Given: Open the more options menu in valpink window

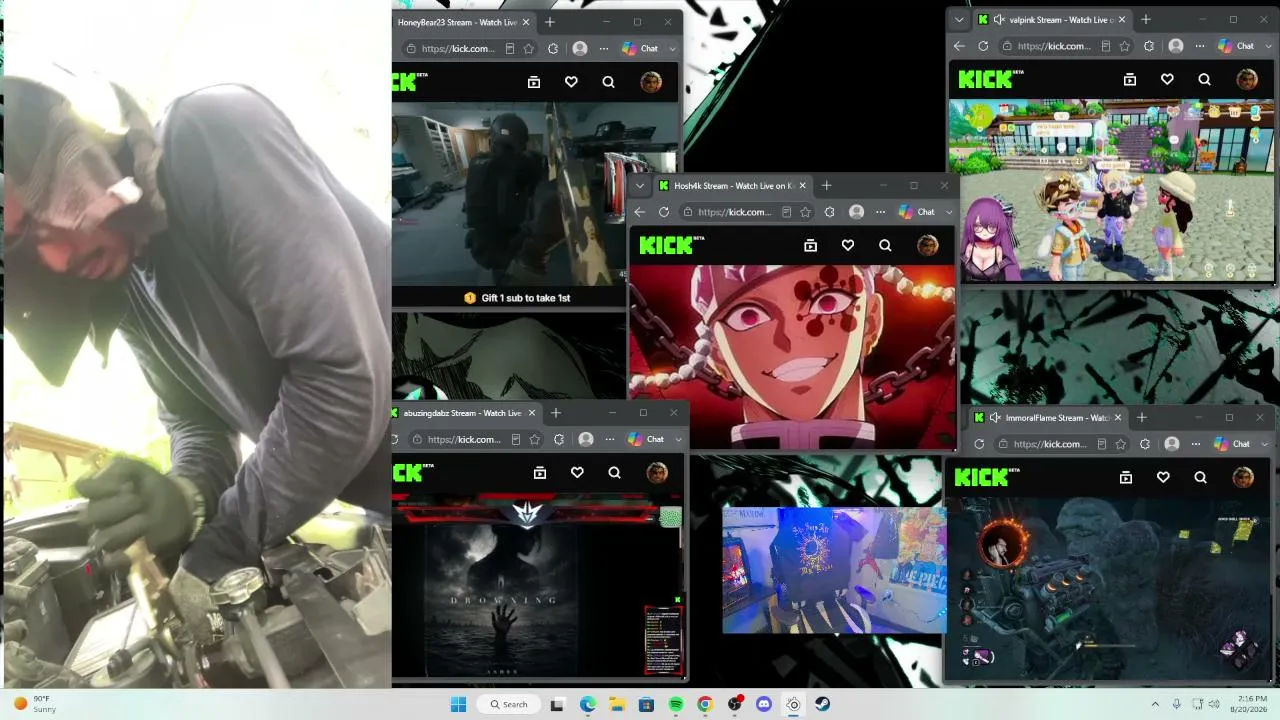Looking at the screenshot, I should click(x=1200, y=46).
